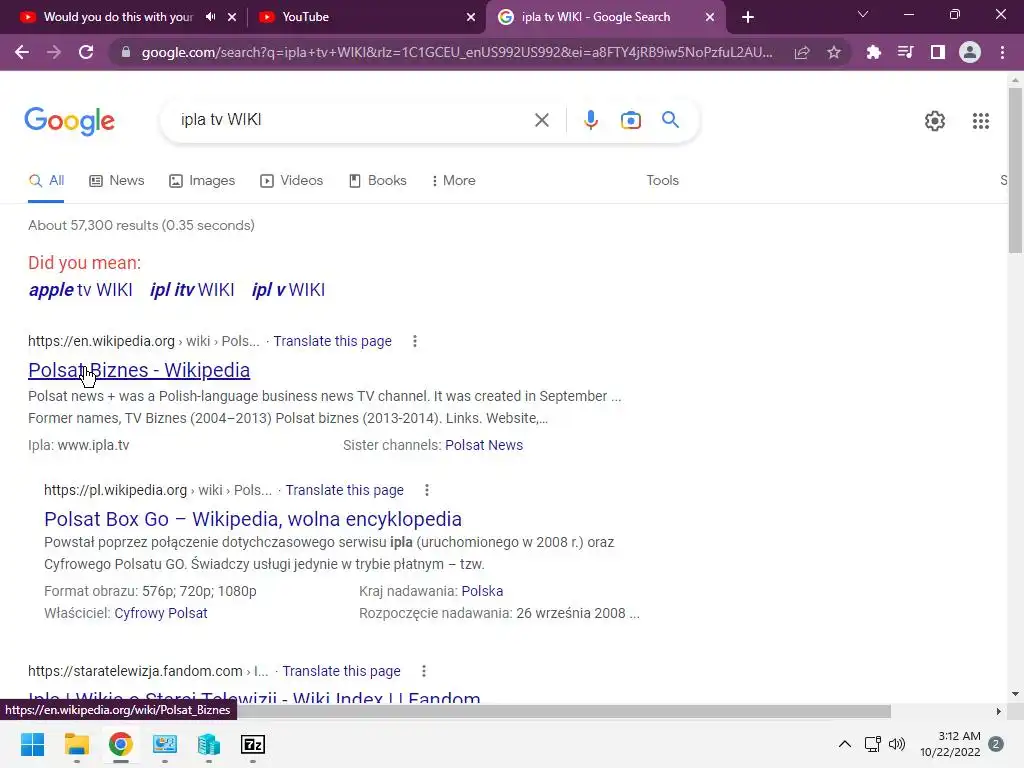1024x768 pixels.
Task: Open 7-Zip from taskbar
Action: (x=253, y=744)
